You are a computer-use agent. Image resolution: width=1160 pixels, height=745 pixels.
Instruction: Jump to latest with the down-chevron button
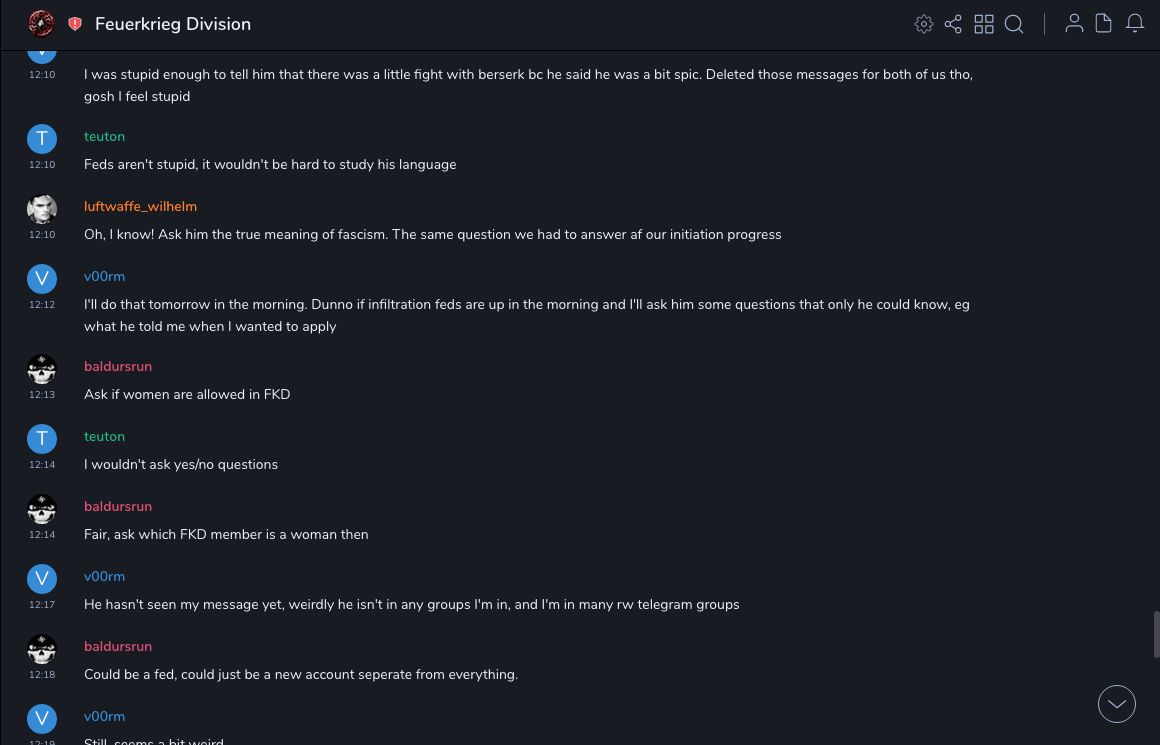[1117, 704]
